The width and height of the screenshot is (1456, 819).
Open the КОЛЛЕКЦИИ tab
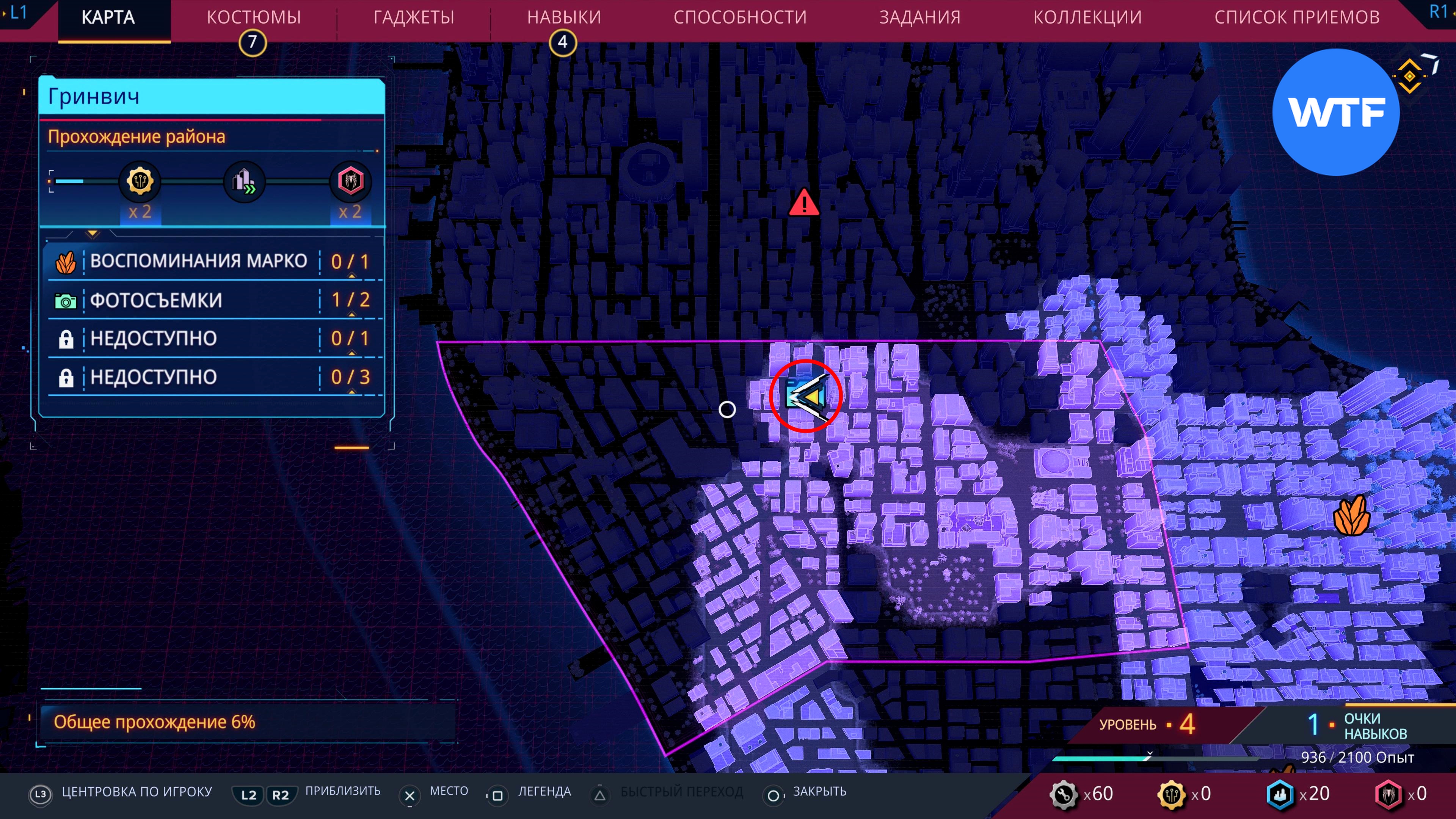click(1087, 17)
